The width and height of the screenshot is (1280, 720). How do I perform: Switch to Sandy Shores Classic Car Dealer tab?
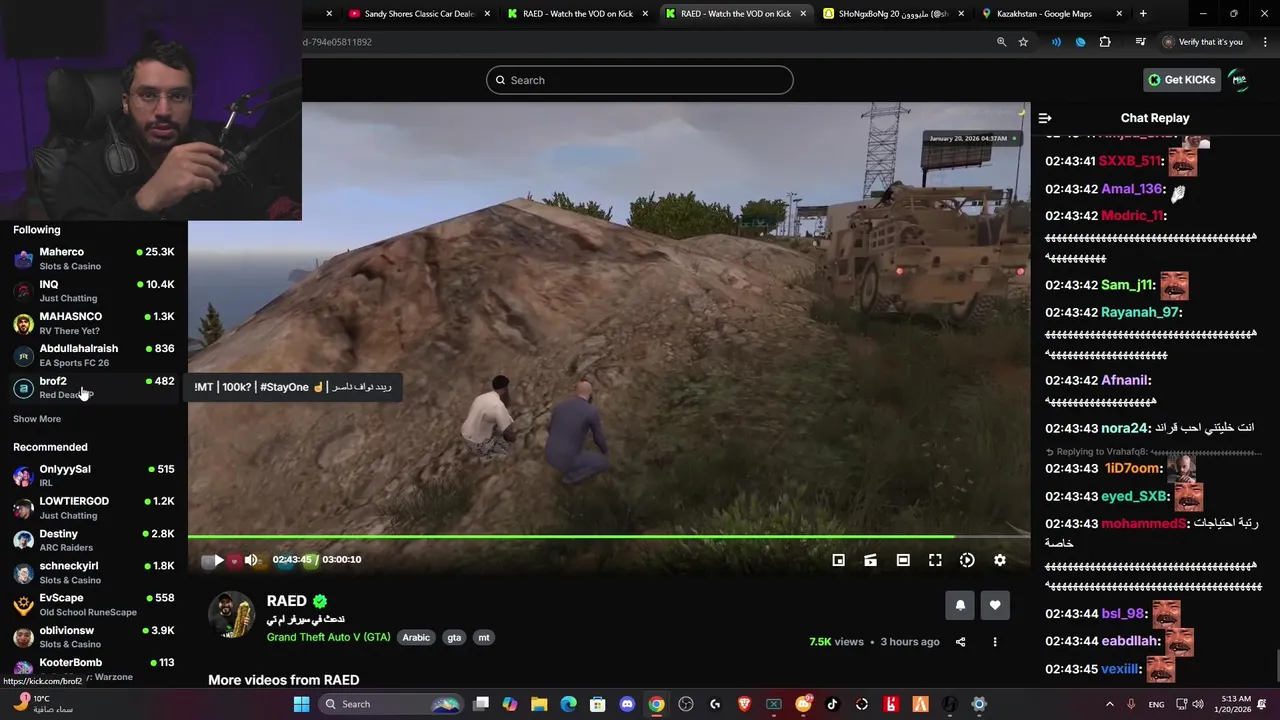[419, 14]
